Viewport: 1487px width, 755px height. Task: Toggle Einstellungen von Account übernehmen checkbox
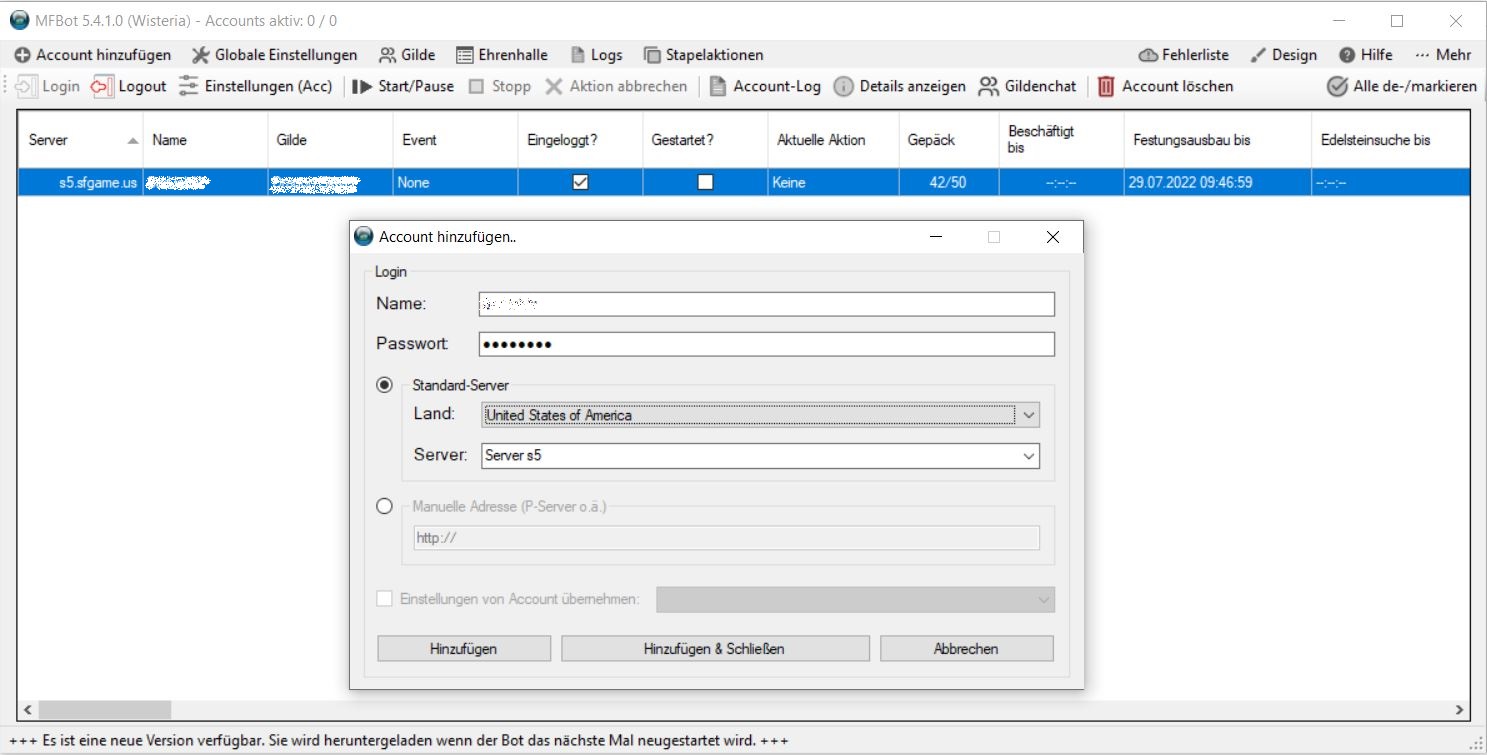pos(384,599)
